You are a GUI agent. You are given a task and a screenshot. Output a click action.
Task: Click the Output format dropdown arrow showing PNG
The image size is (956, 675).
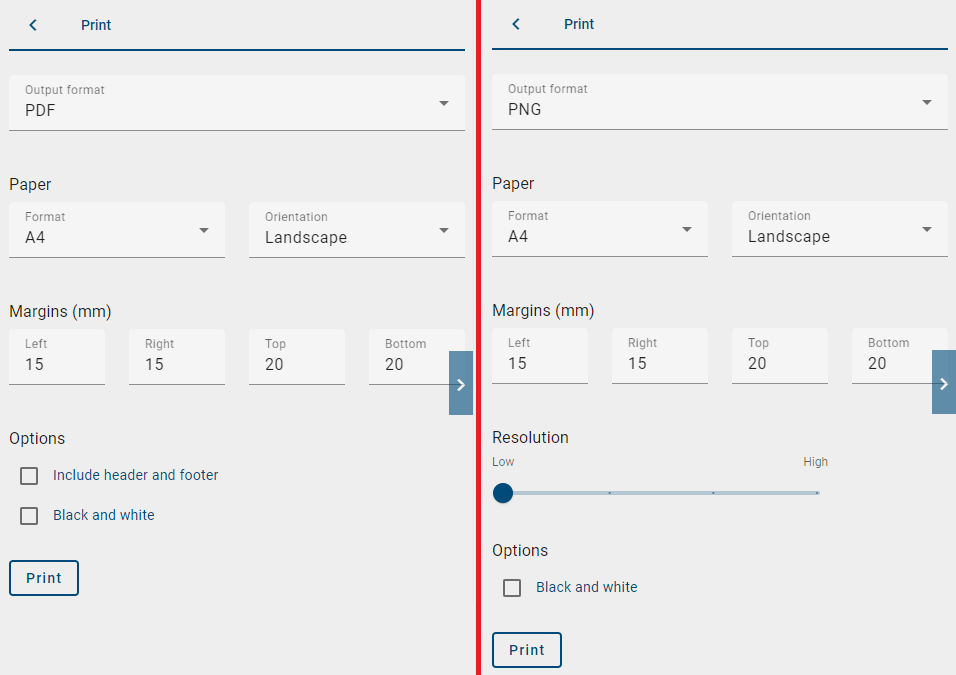(x=926, y=102)
